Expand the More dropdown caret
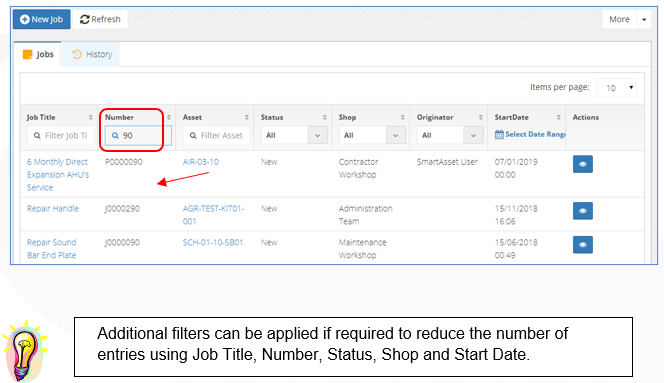Viewport: 664px width, 383px height. tap(644, 19)
